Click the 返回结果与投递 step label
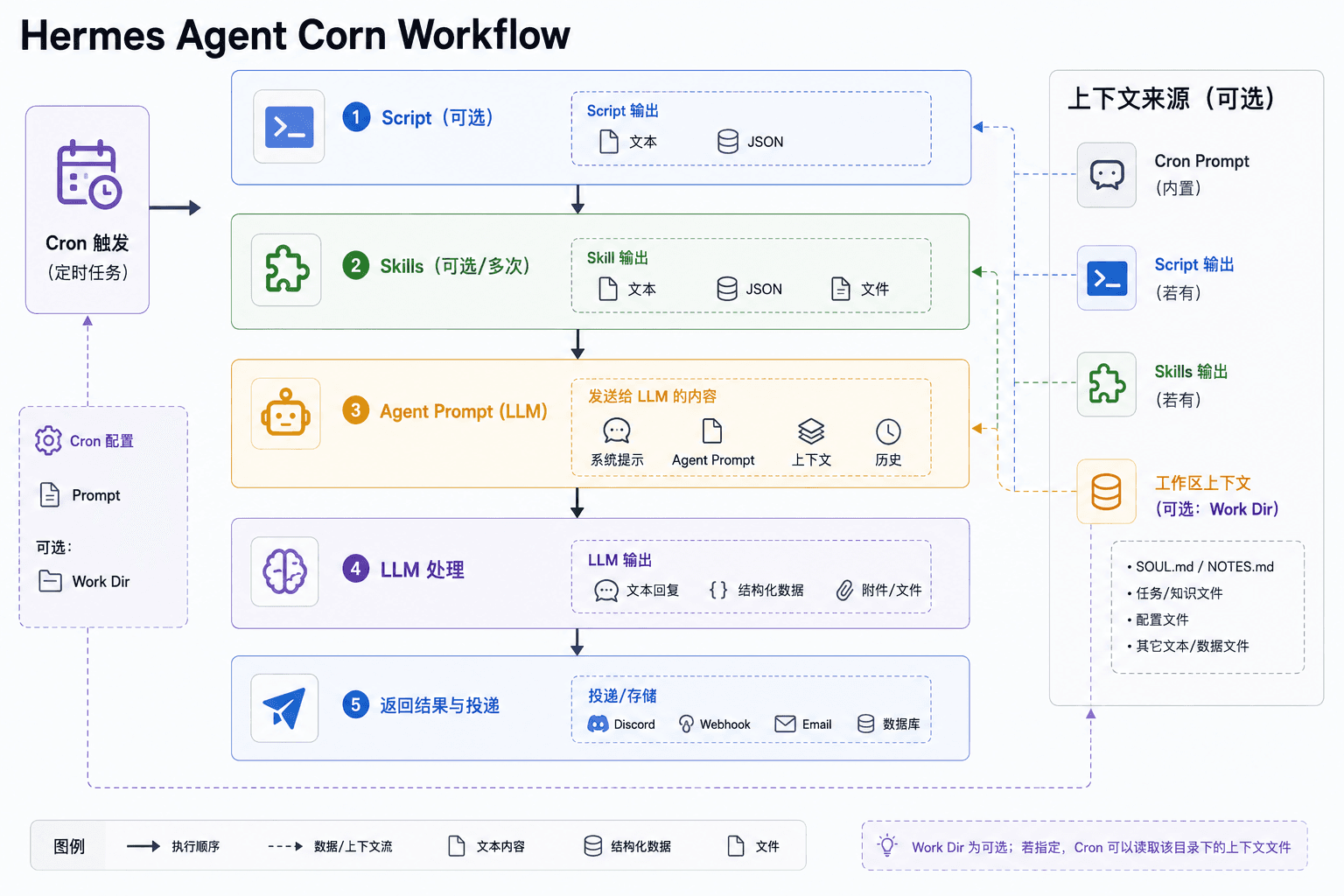Viewport: 1344px width, 896px height. [x=439, y=705]
